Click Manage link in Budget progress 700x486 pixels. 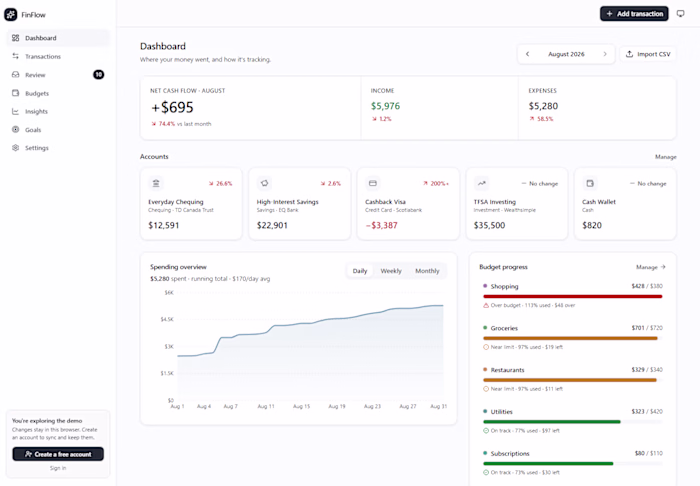(650, 267)
